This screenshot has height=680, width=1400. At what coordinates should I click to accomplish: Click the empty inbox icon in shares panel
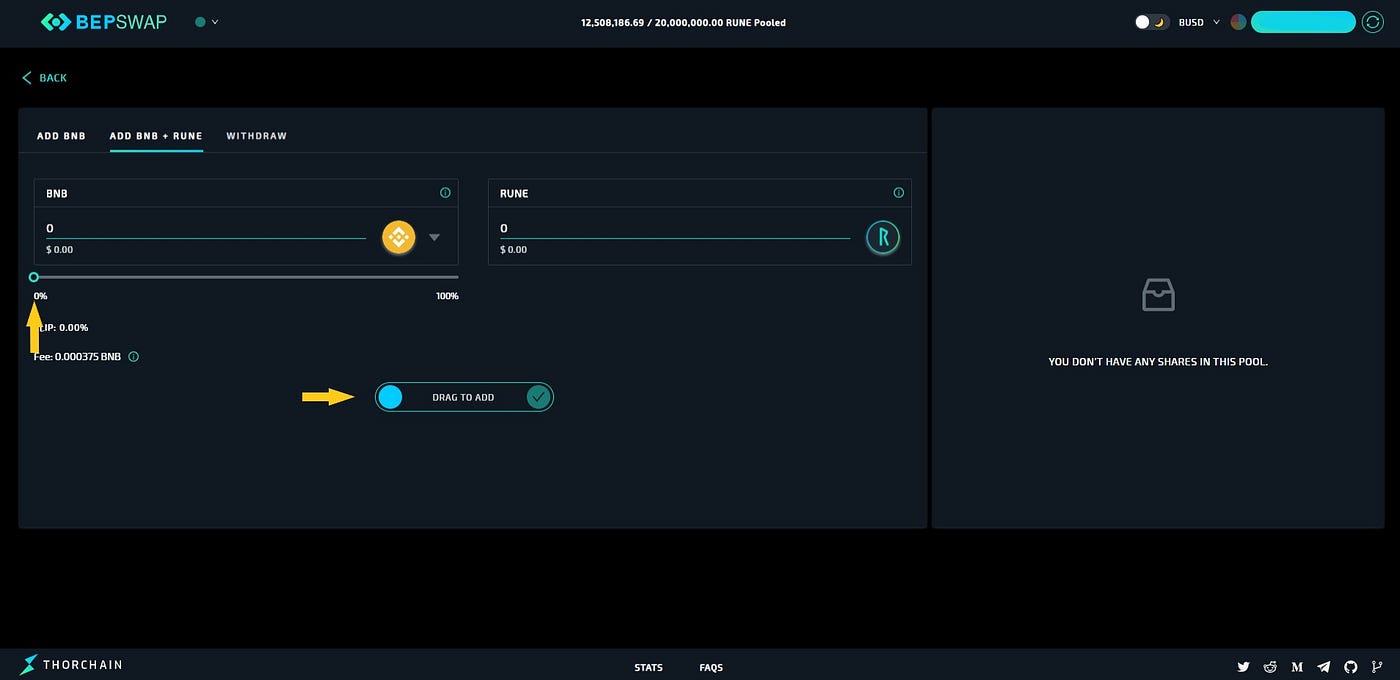(1158, 295)
